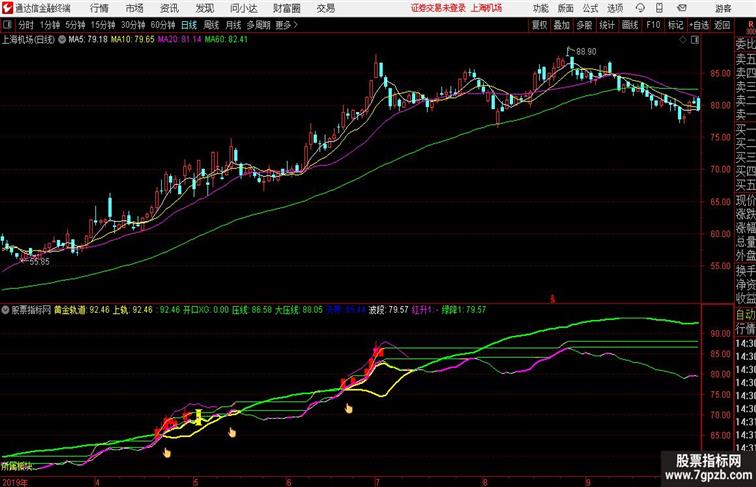The width and height of the screenshot is (756, 487).
Task: Open the 问小达 menu
Action: (243, 8)
